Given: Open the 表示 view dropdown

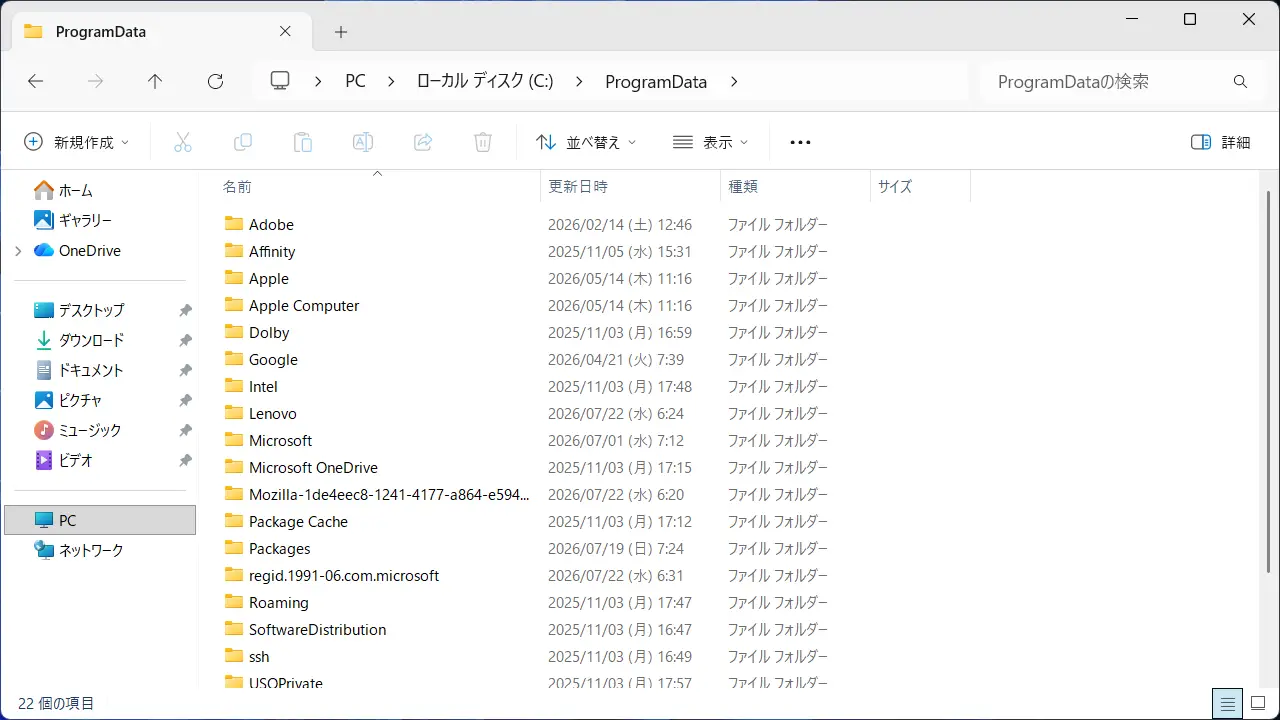Looking at the screenshot, I should coord(710,142).
